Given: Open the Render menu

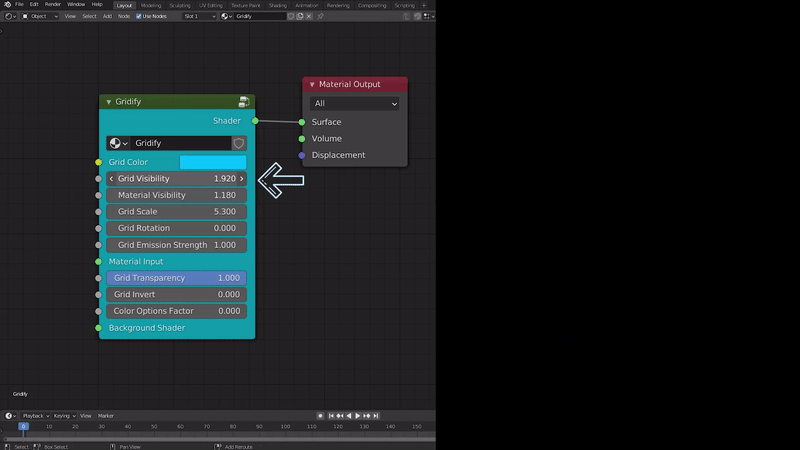Looking at the screenshot, I should coord(53,5).
